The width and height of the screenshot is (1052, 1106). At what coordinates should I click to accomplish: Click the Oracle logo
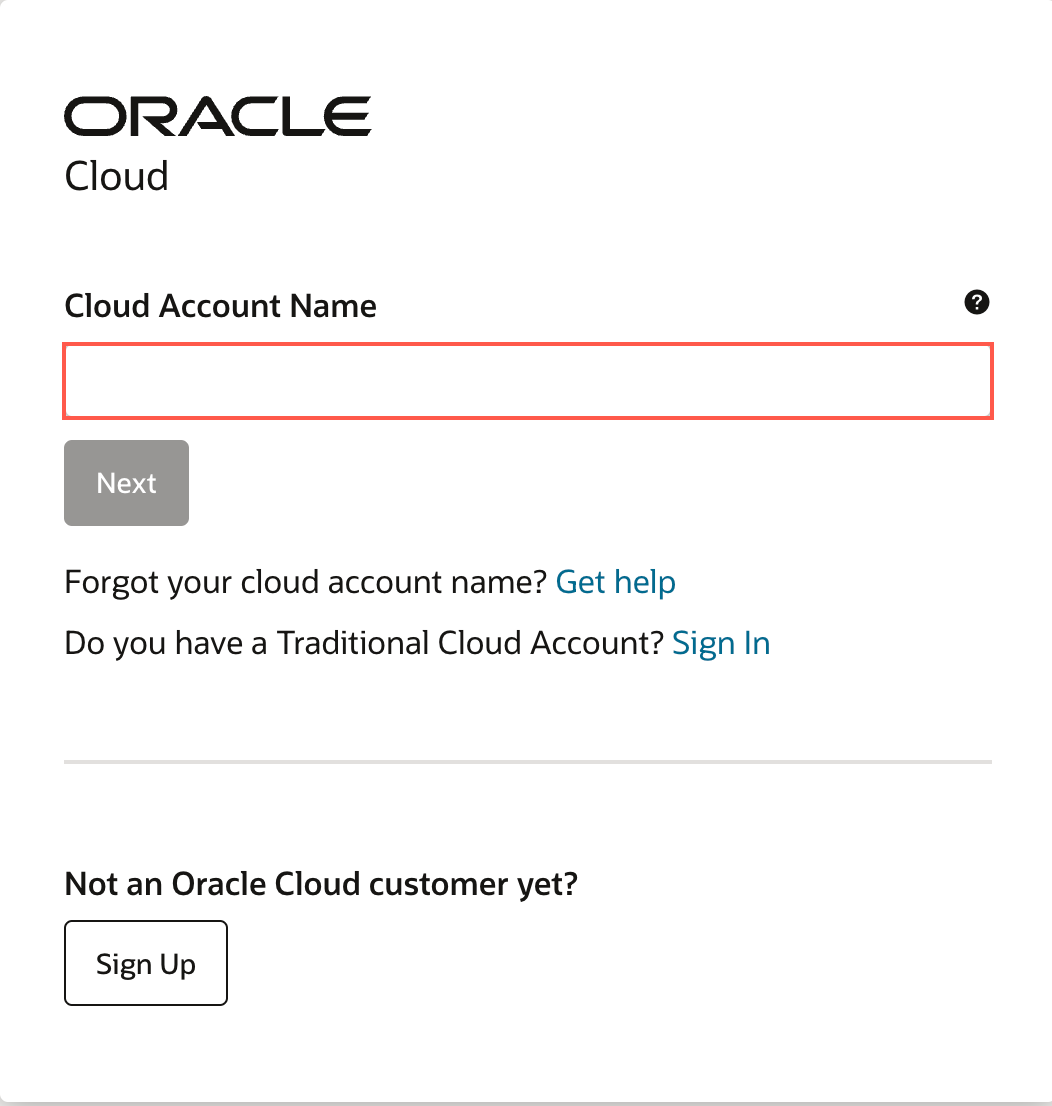click(217, 117)
